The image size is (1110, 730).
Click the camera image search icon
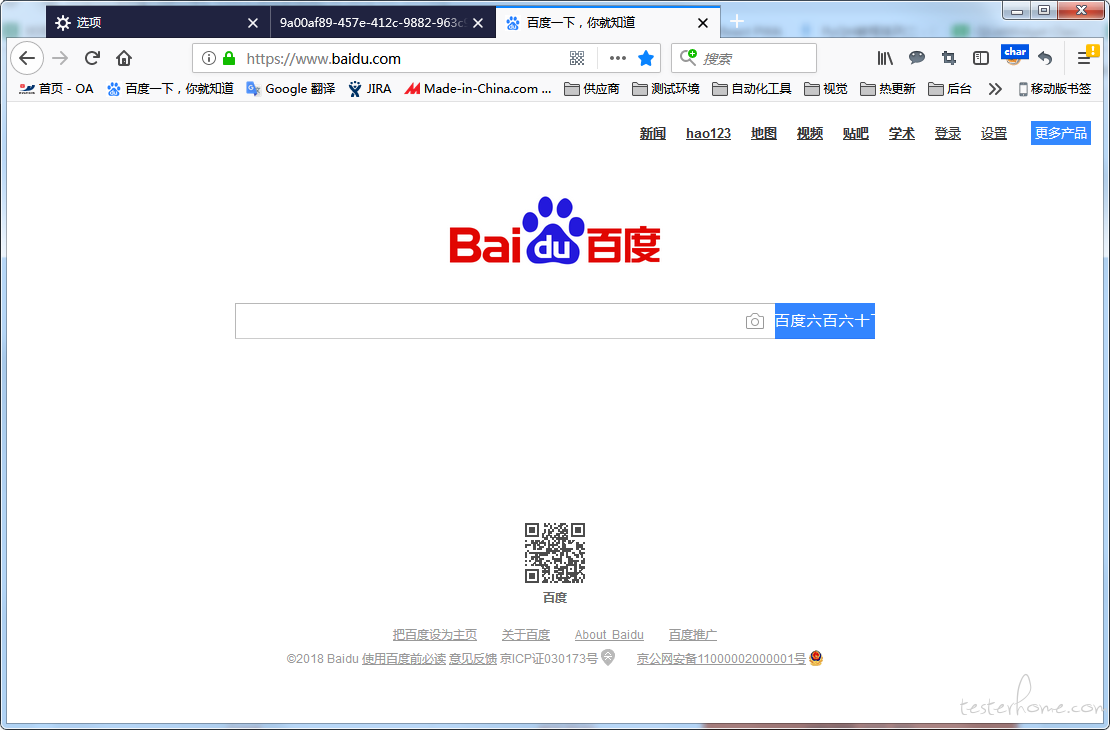pyautogui.click(x=755, y=321)
